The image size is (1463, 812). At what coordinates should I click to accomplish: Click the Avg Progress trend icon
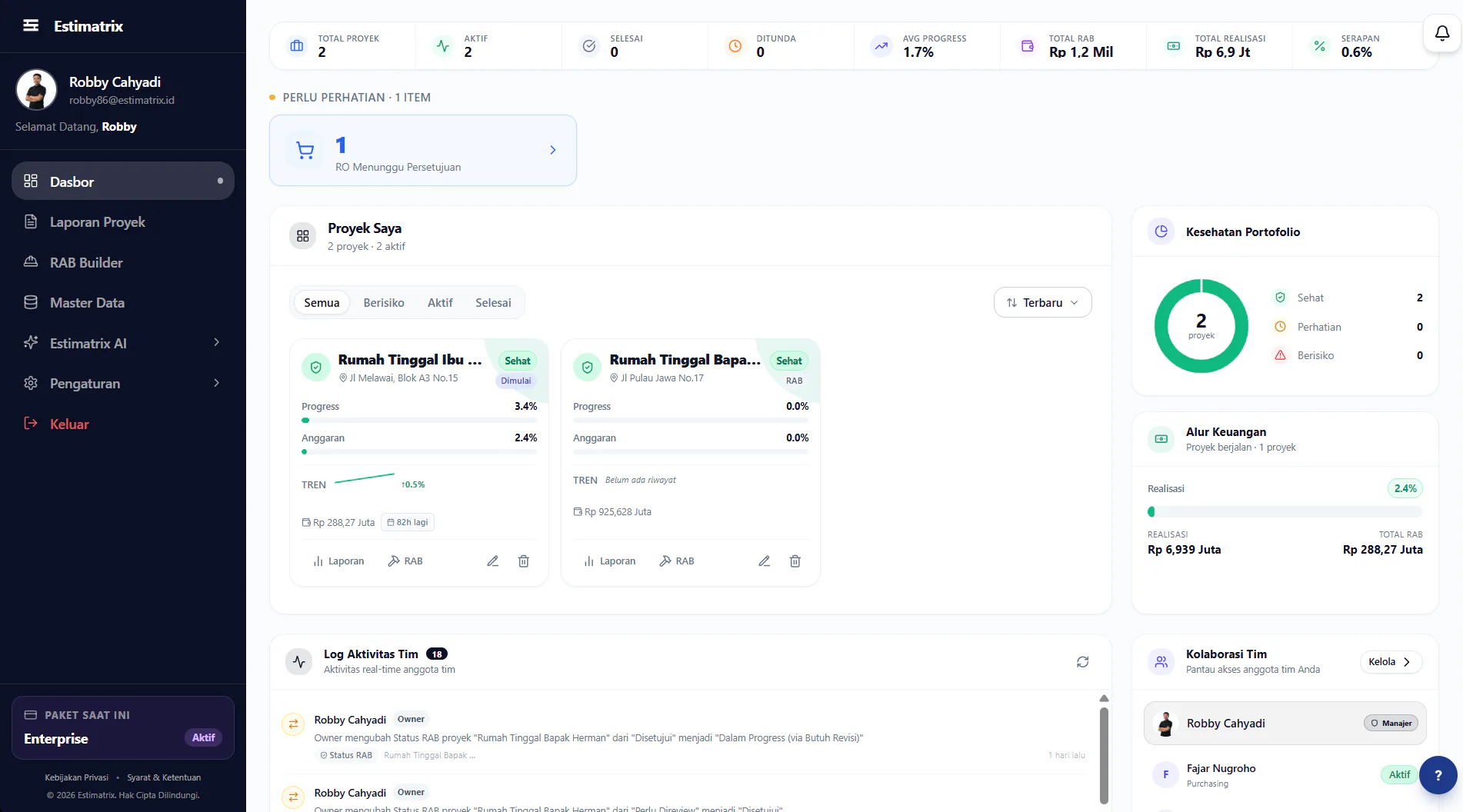881,46
